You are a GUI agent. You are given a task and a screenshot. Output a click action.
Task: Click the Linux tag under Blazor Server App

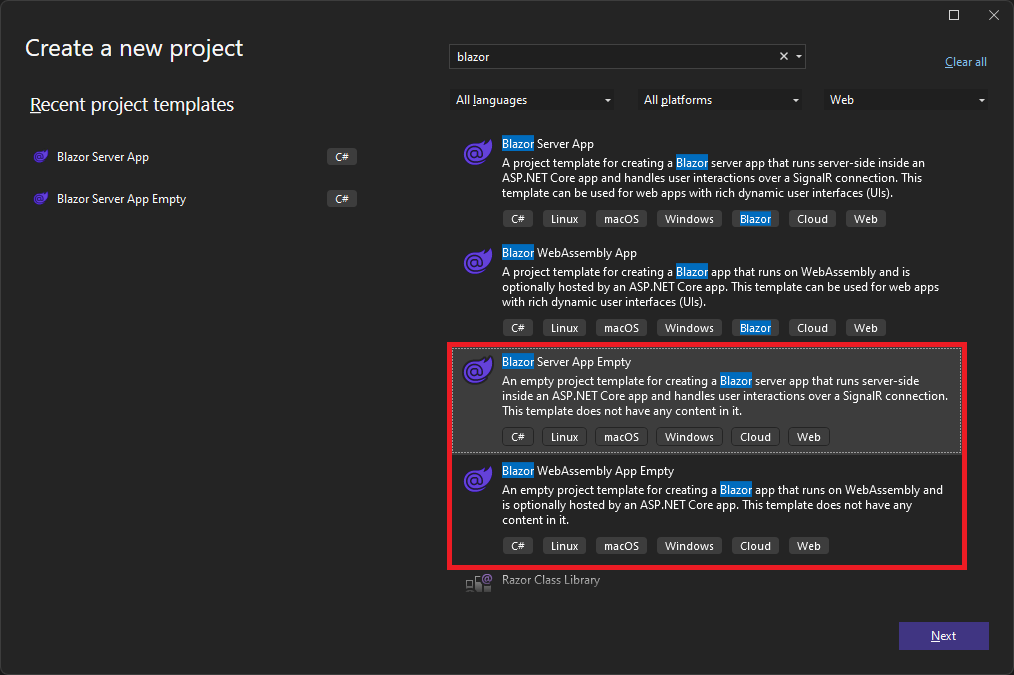click(x=565, y=219)
